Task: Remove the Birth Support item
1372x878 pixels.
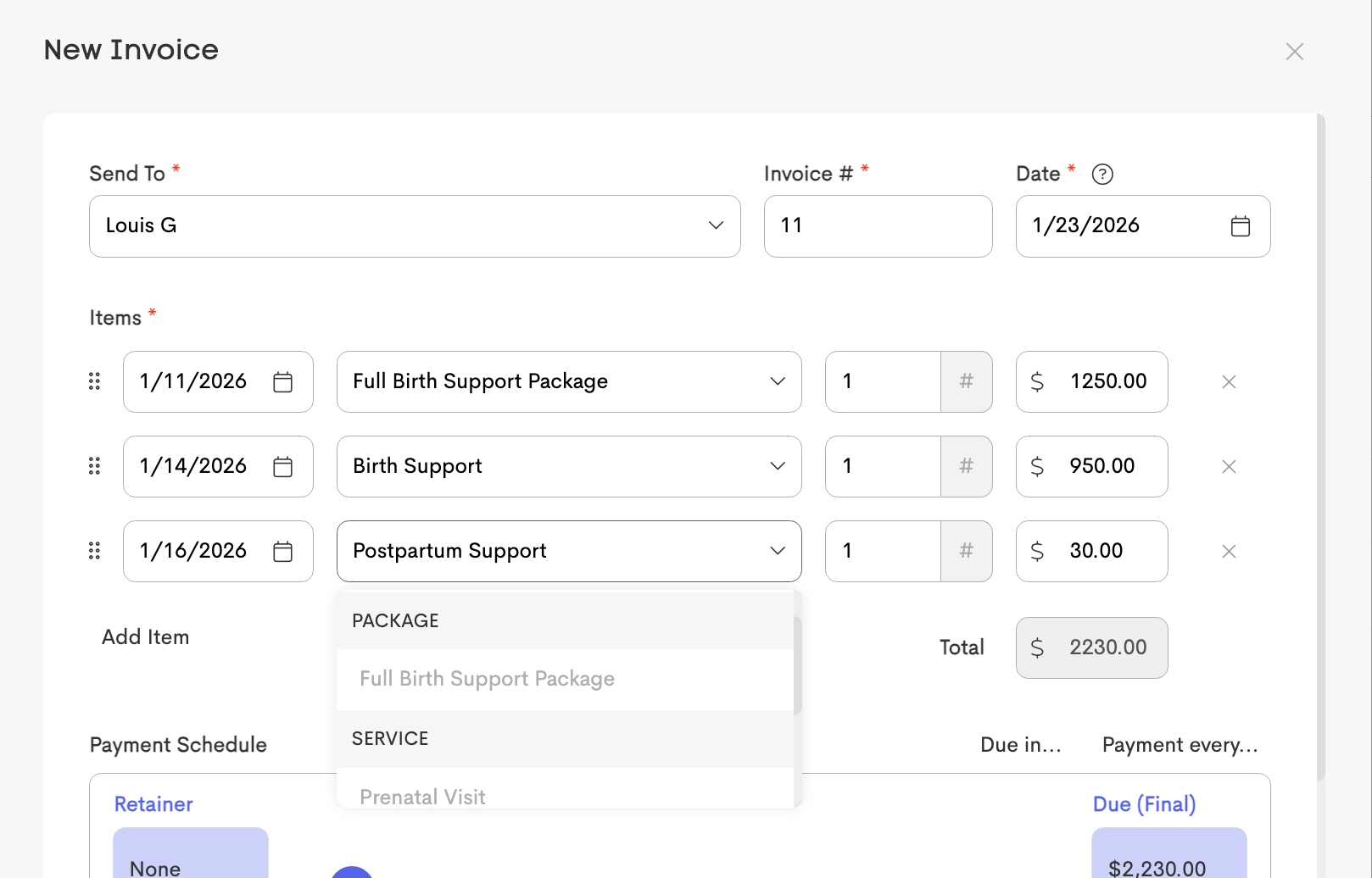Action: (x=1229, y=467)
